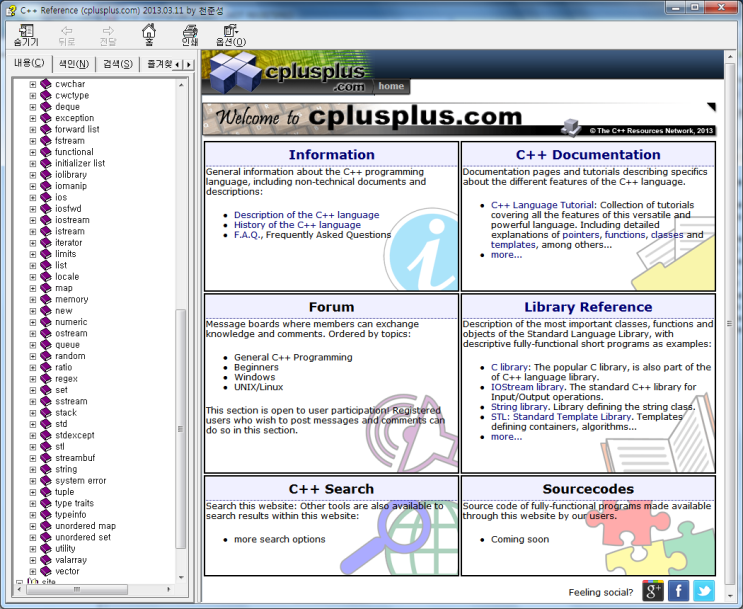Click the tab strip right scroll arrow
This screenshot has width=743, height=609.
pyautogui.click(x=189, y=64)
